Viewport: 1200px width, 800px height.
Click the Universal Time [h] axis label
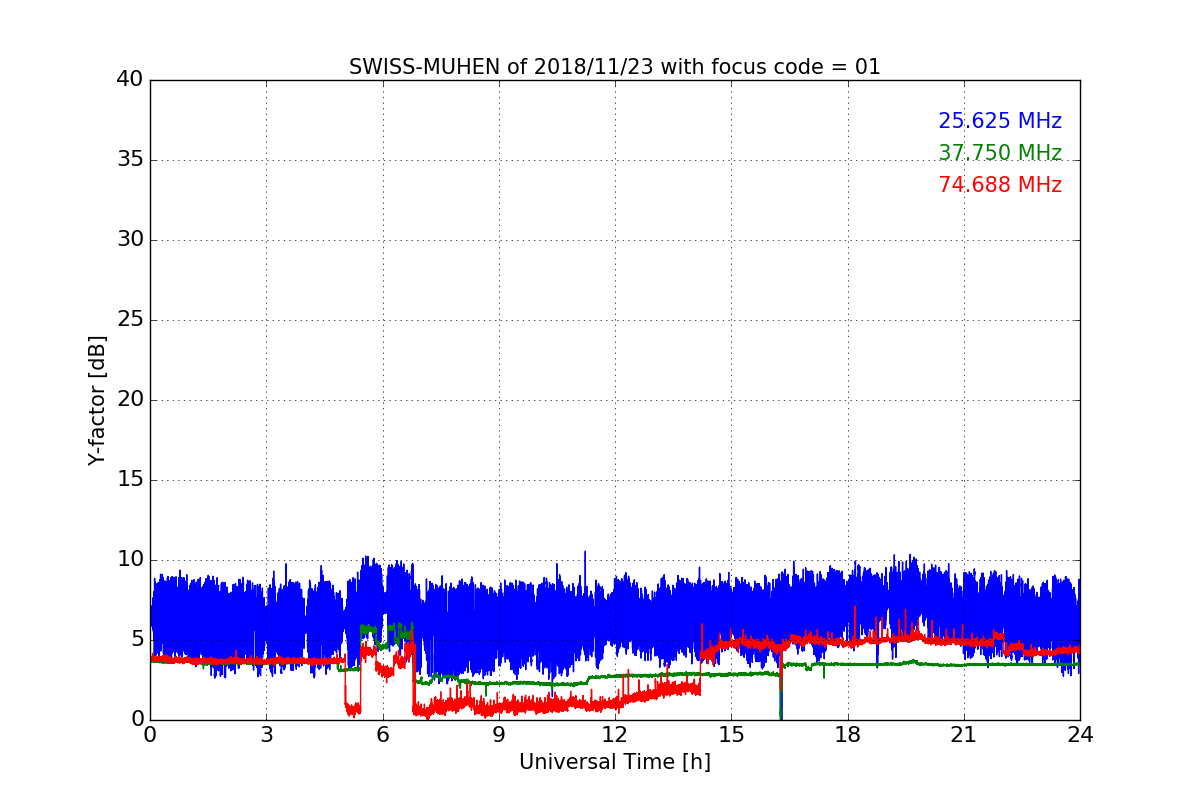(615, 762)
